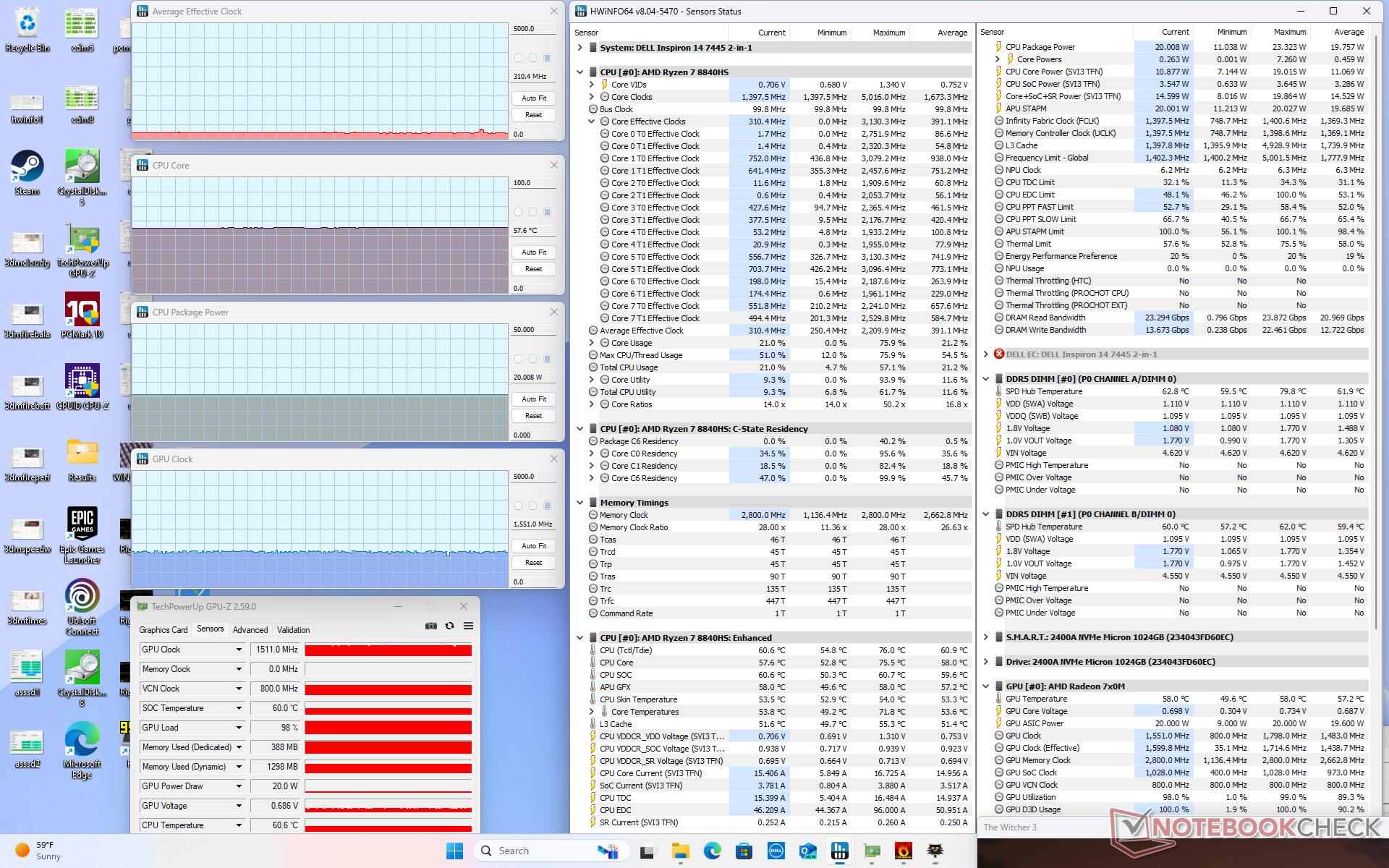Click Reset in GPU Clock graph
Screen dimensions: 1389x868
point(534,563)
